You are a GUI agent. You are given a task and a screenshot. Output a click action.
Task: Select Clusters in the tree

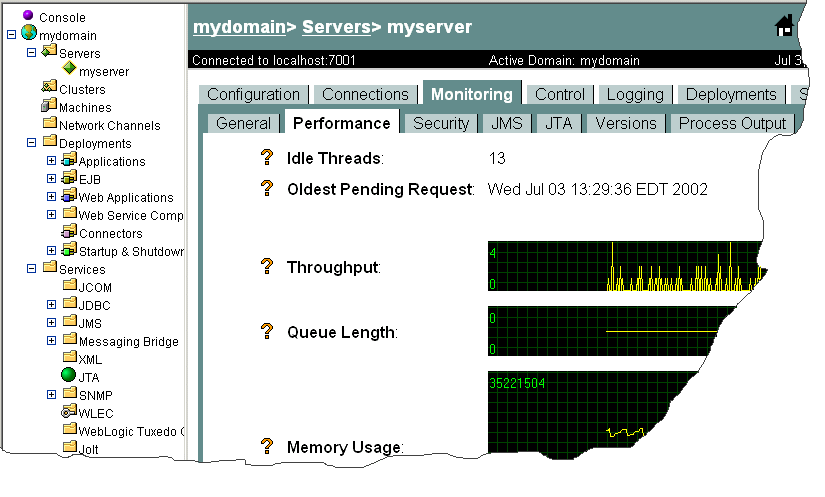pos(82,89)
